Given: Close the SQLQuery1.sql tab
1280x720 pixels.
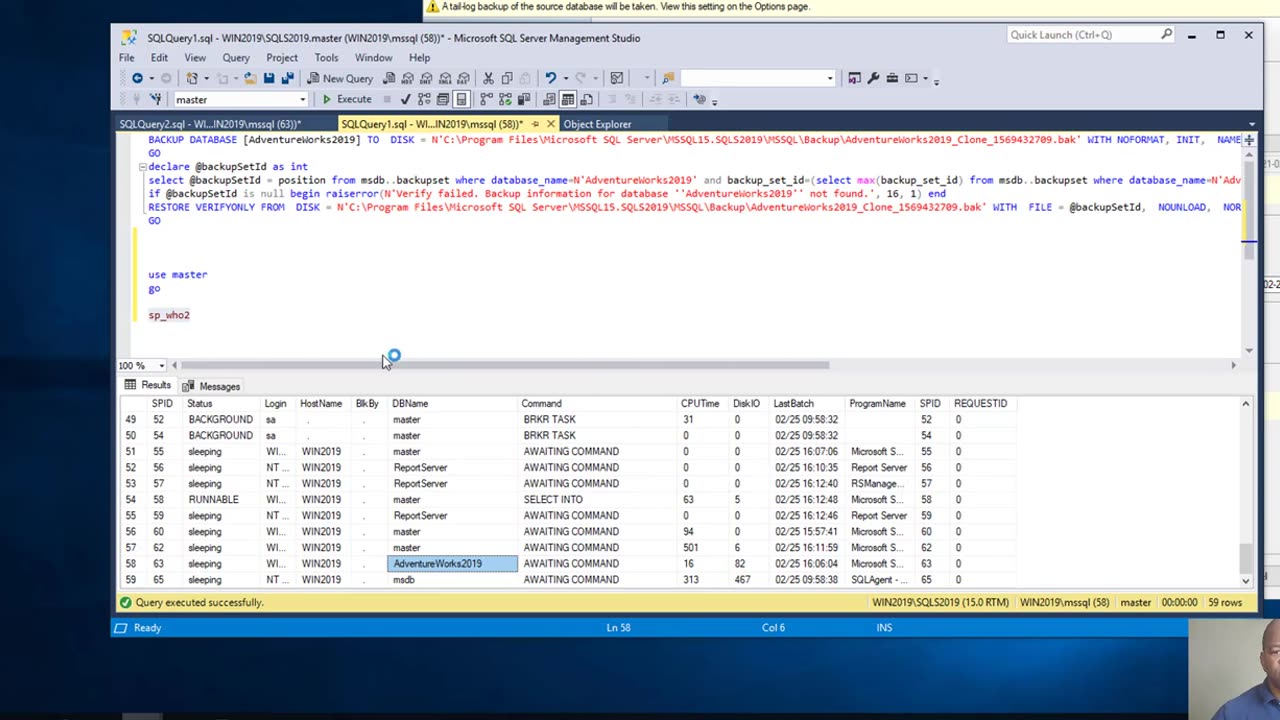Looking at the screenshot, I should point(550,124).
